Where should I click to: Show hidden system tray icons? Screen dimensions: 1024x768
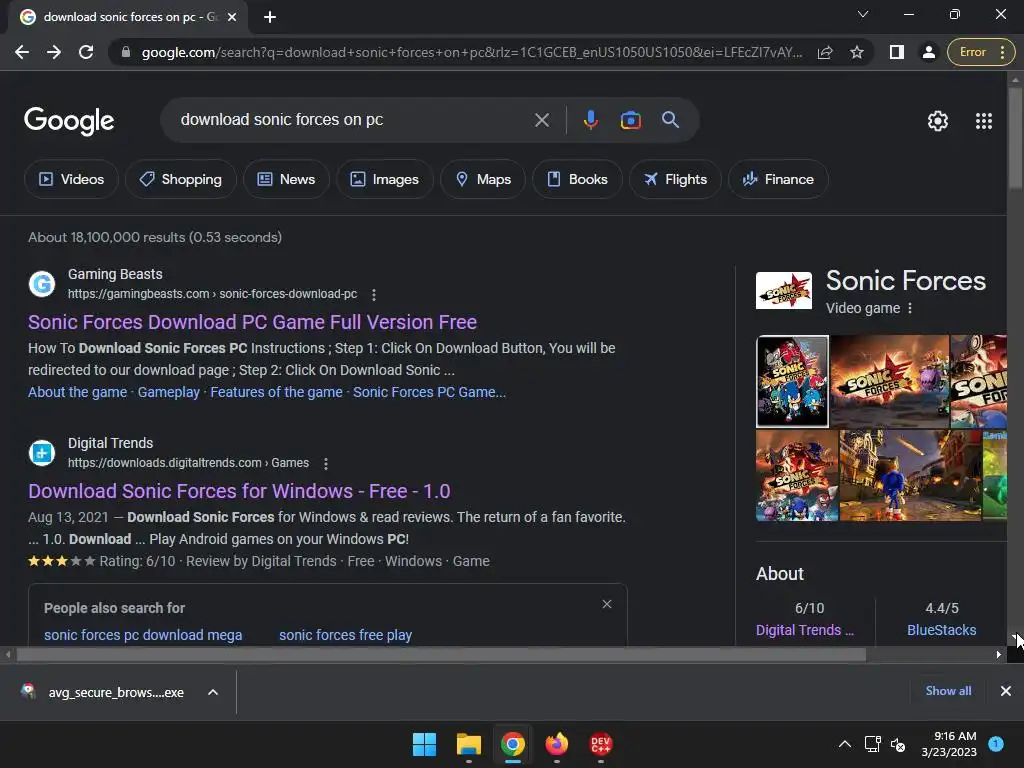tap(844, 744)
